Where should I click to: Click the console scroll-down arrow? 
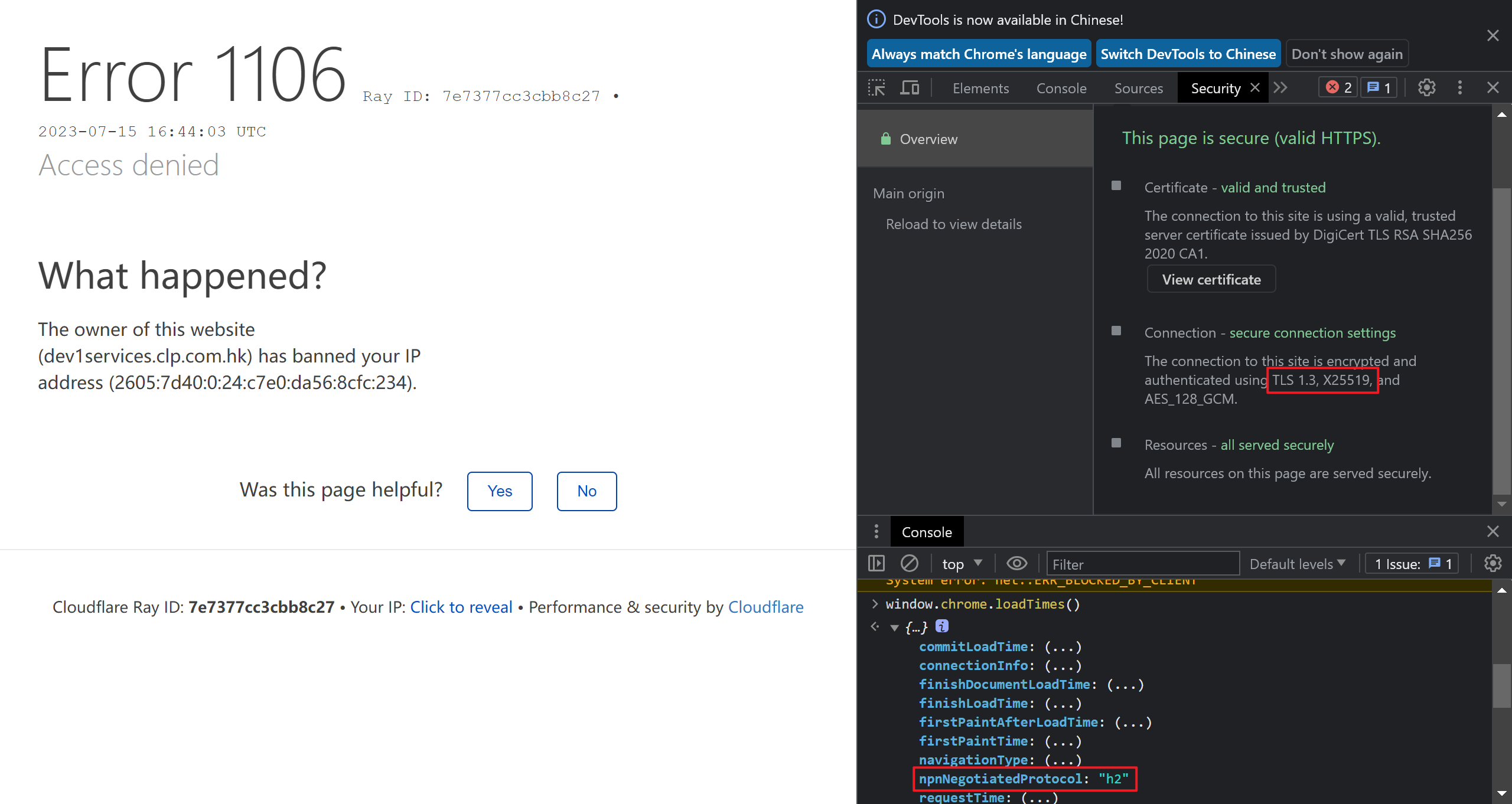pos(1502,793)
